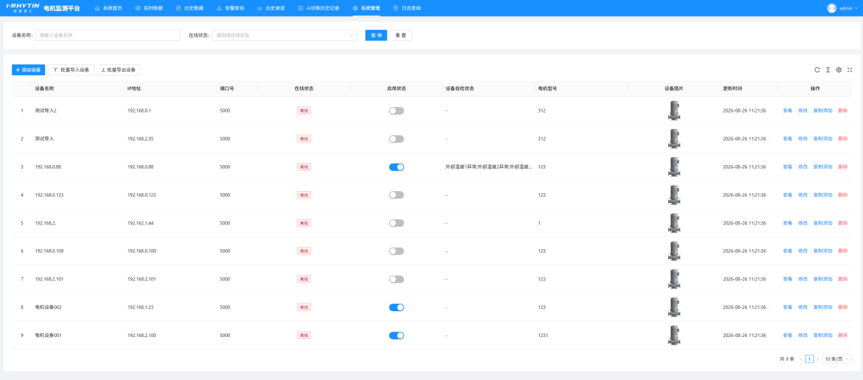Open the column settings gear icon
The height and width of the screenshot is (380, 863).
839,70
